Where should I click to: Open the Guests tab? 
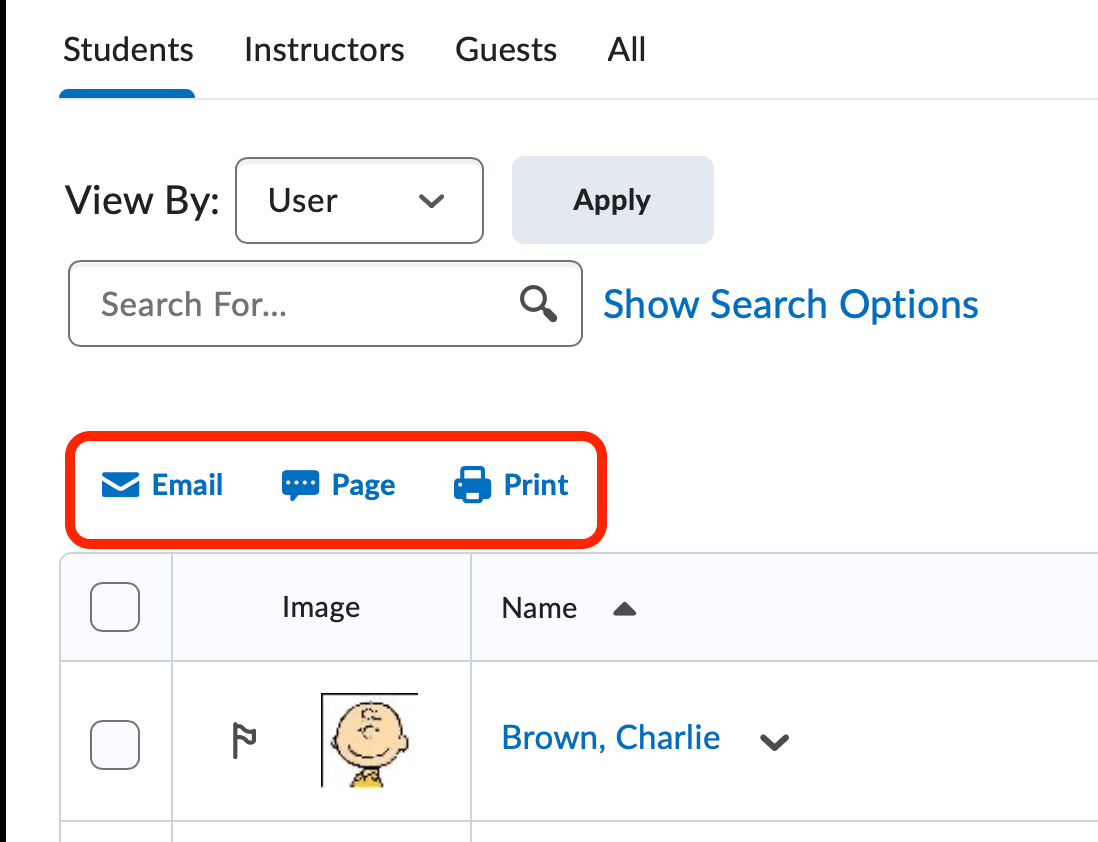[506, 50]
